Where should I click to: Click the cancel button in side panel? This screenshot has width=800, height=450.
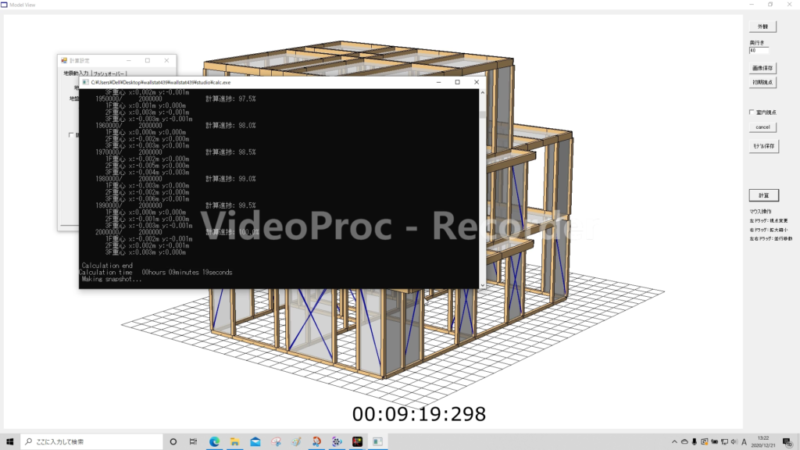(763, 127)
